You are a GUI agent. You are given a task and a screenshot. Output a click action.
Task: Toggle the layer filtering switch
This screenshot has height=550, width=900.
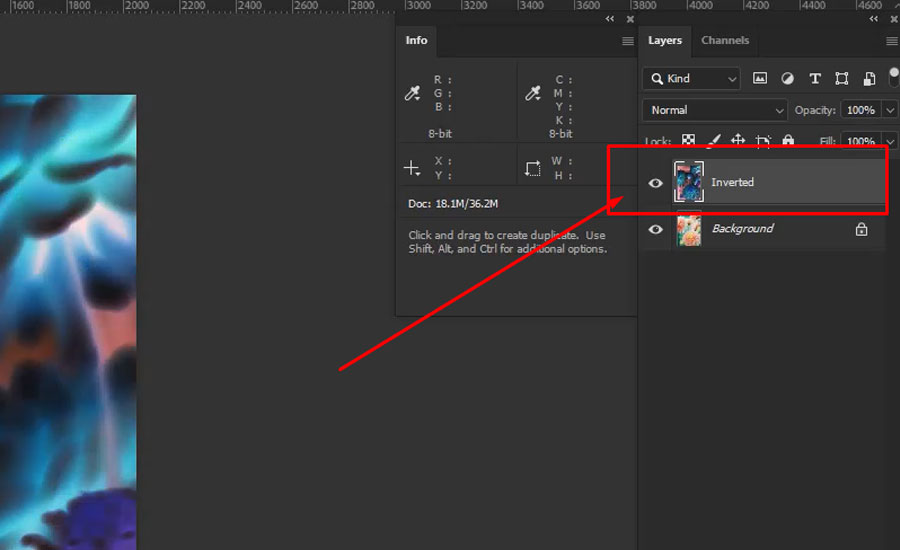[894, 78]
